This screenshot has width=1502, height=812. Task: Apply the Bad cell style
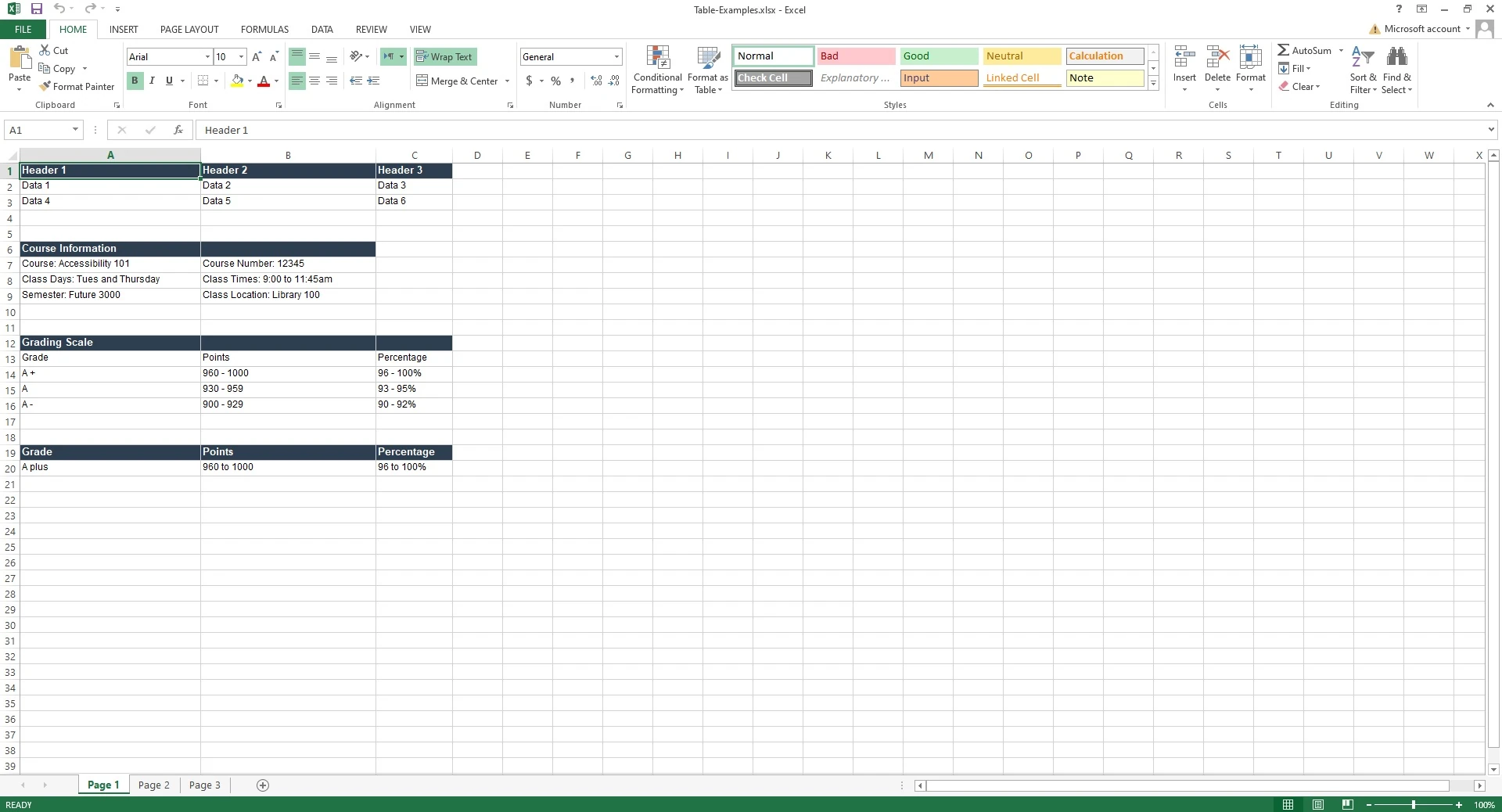point(856,56)
